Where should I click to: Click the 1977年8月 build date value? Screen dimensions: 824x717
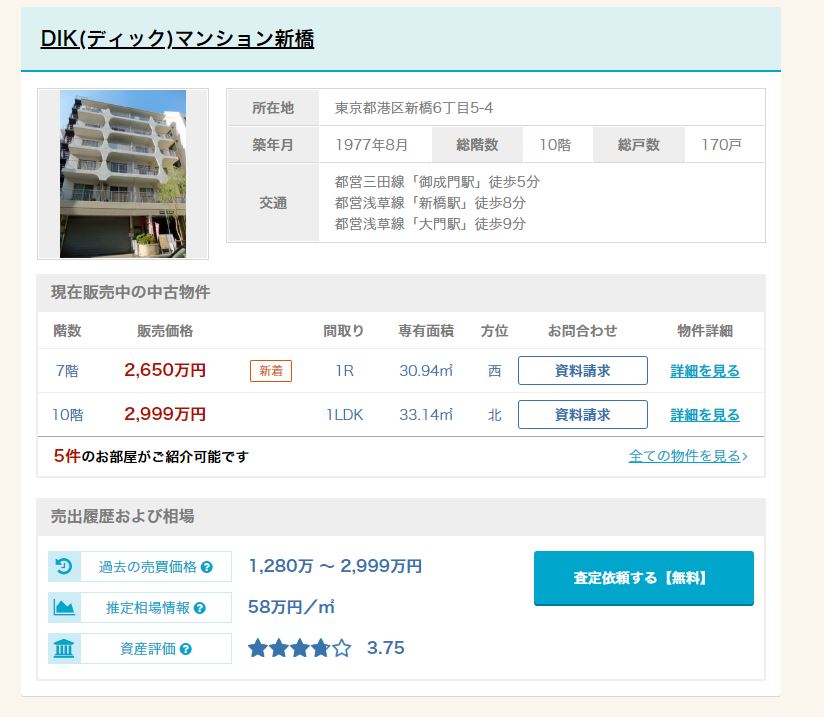372,145
